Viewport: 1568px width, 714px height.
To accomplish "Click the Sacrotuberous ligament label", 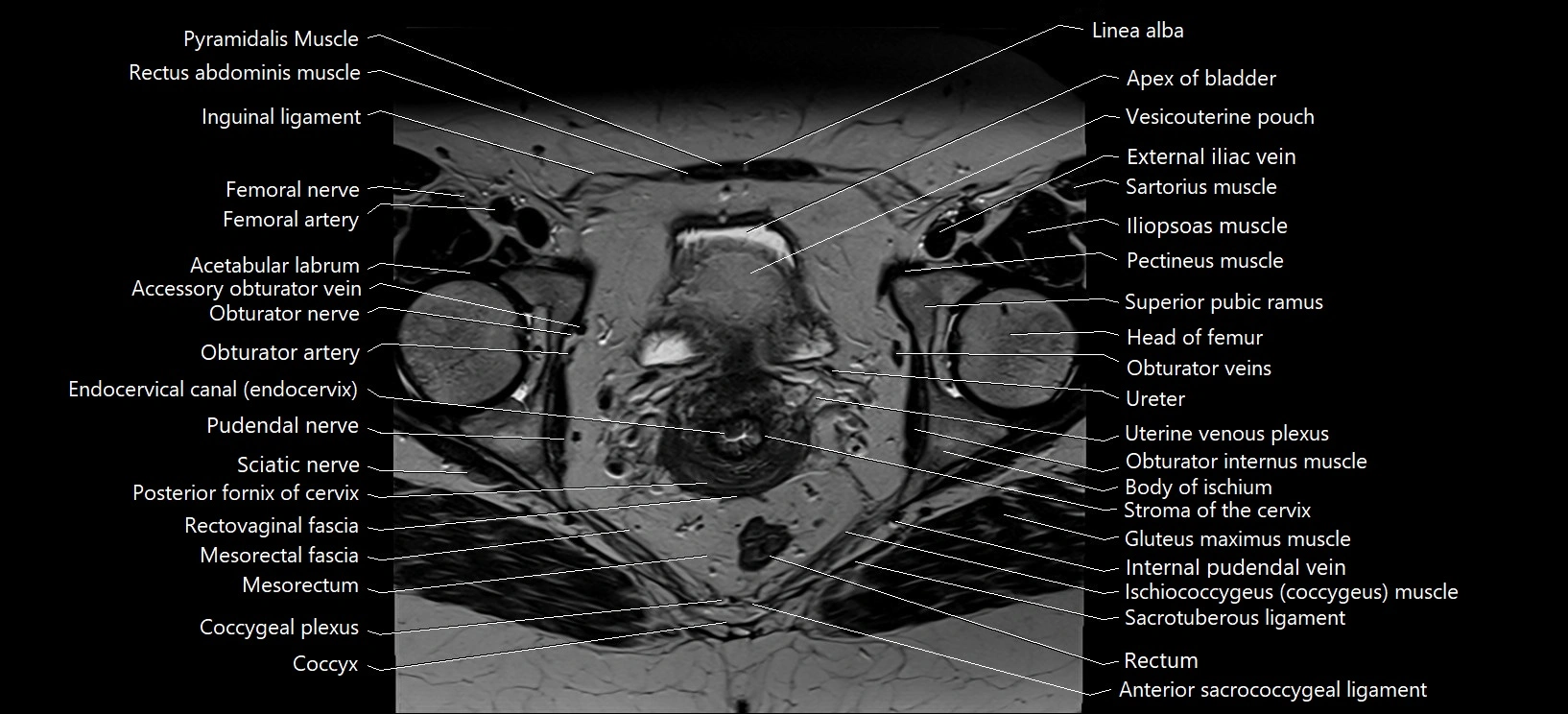I will coord(1235,618).
